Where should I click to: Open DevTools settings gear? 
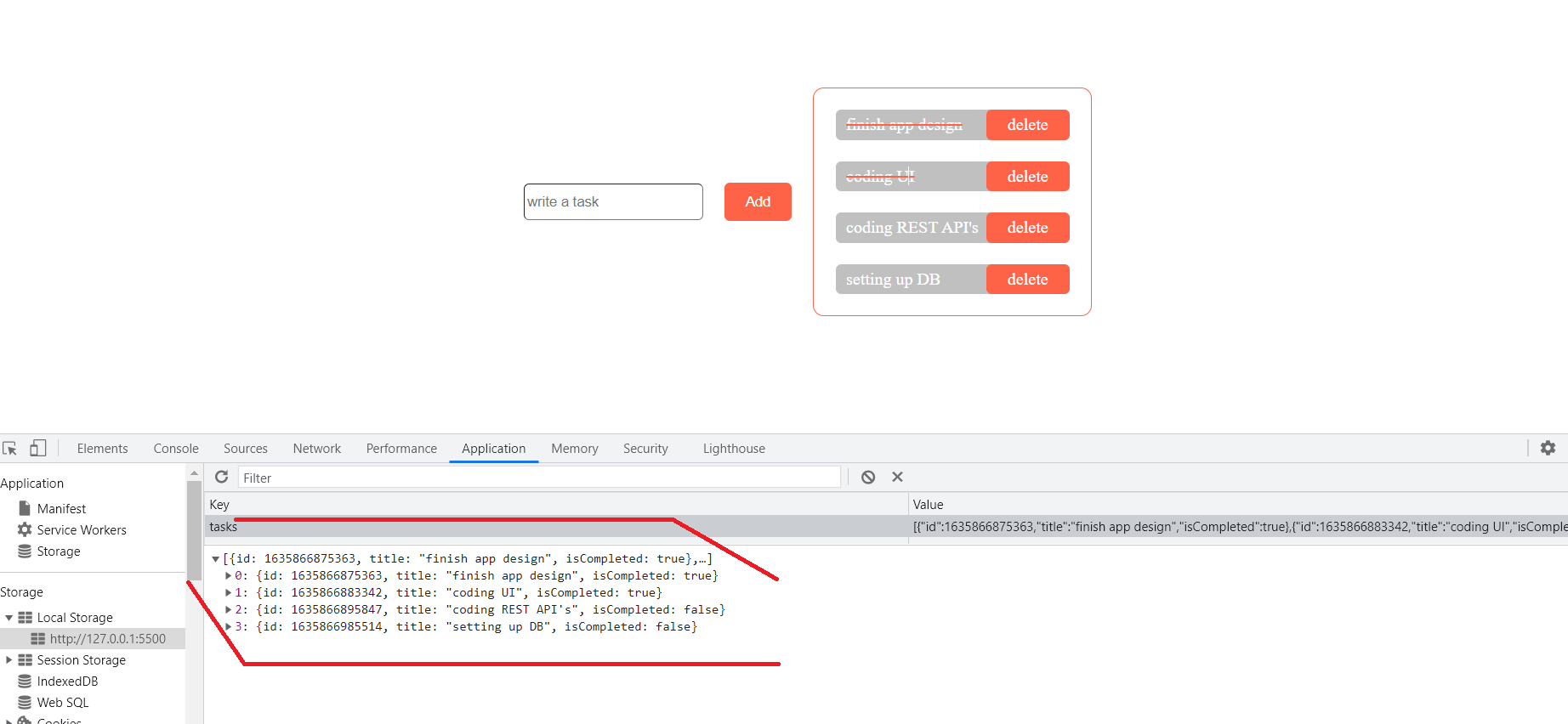point(1548,448)
